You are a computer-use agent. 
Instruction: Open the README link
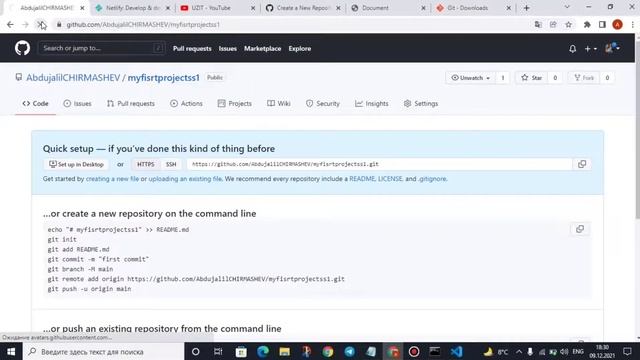tap(362, 179)
